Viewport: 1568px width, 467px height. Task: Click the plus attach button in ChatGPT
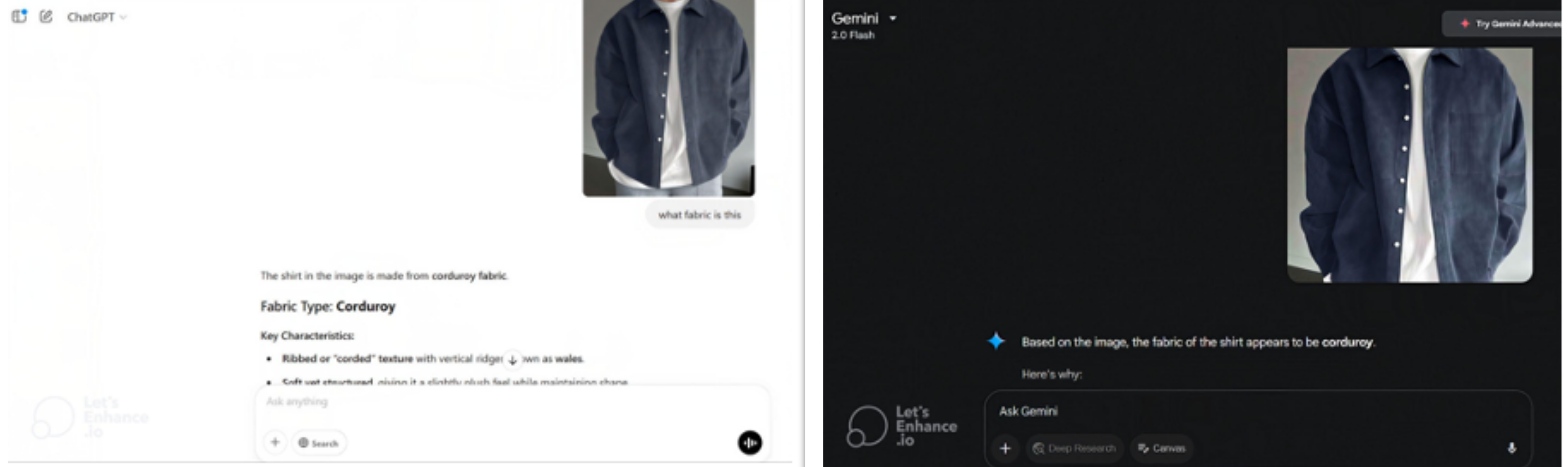pos(275,443)
